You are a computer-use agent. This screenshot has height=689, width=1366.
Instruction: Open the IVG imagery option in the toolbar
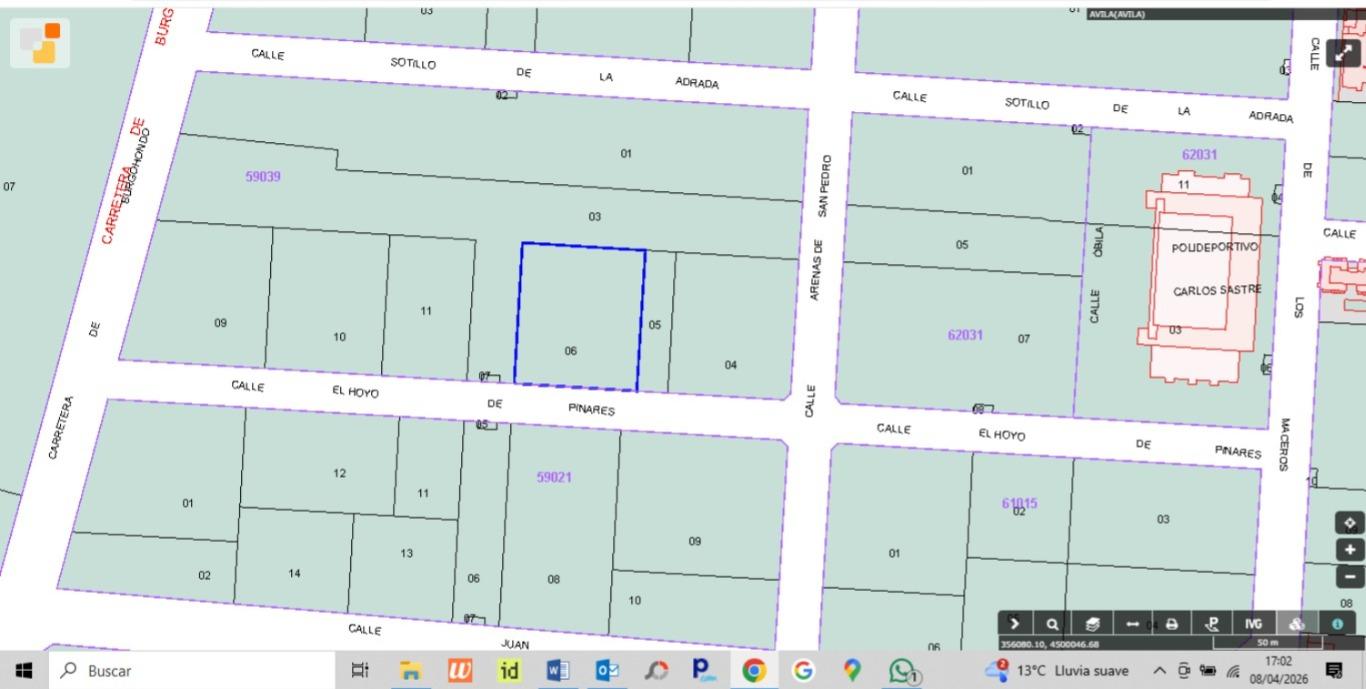pos(1253,623)
